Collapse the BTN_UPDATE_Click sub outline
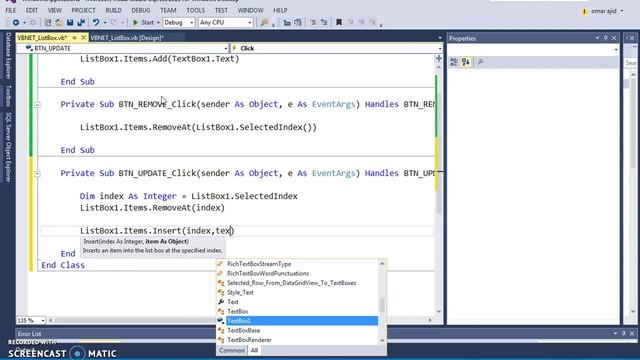Viewport: 640px width, 360px height. [37, 173]
